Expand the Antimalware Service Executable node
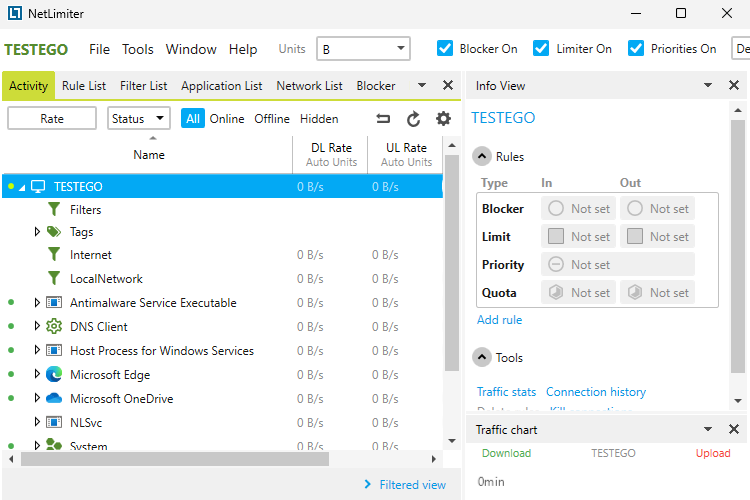 pos(37,302)
